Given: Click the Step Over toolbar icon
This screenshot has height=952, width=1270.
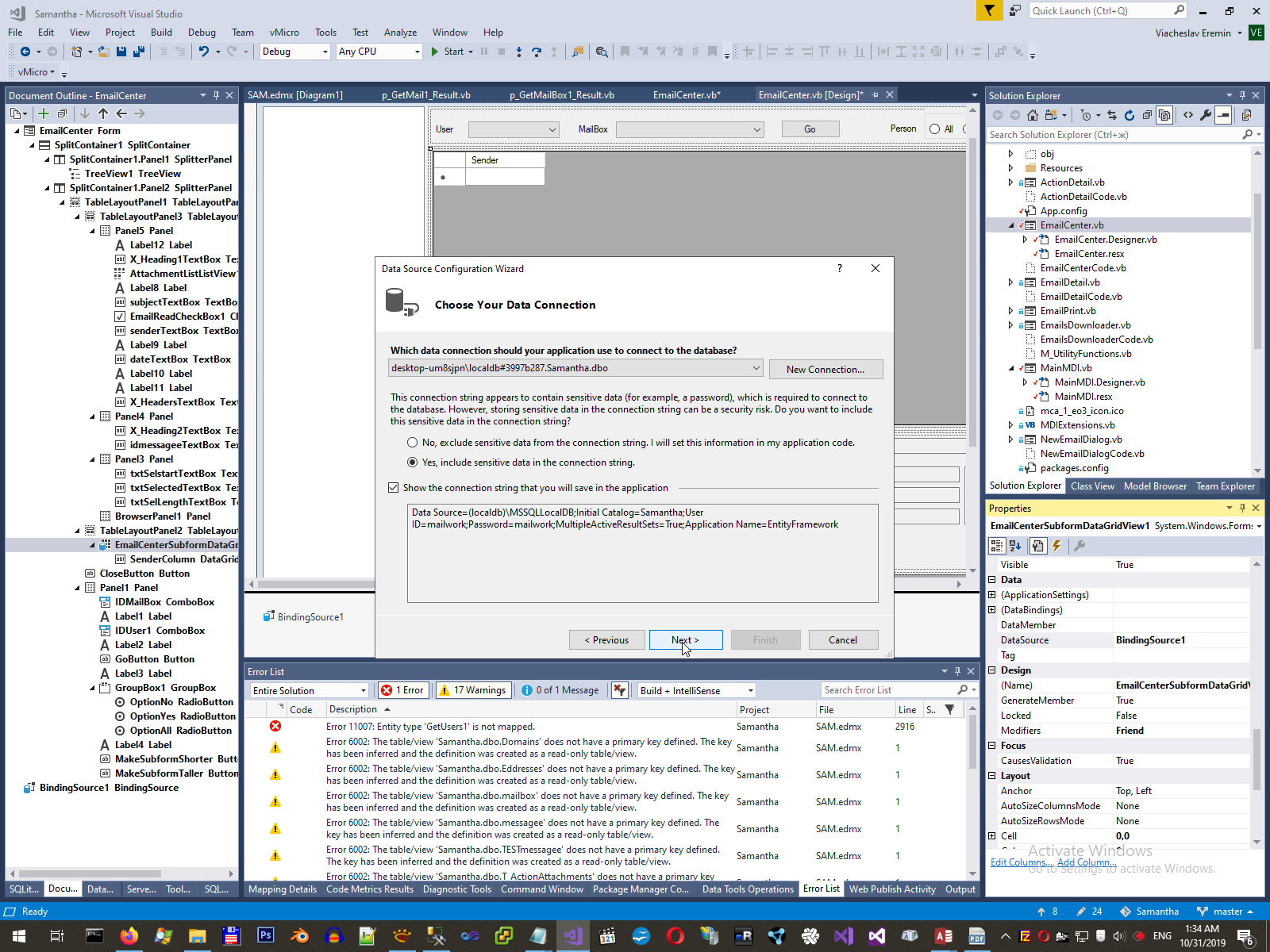Looking at the screenshot, I should click(x=537, y=52).
